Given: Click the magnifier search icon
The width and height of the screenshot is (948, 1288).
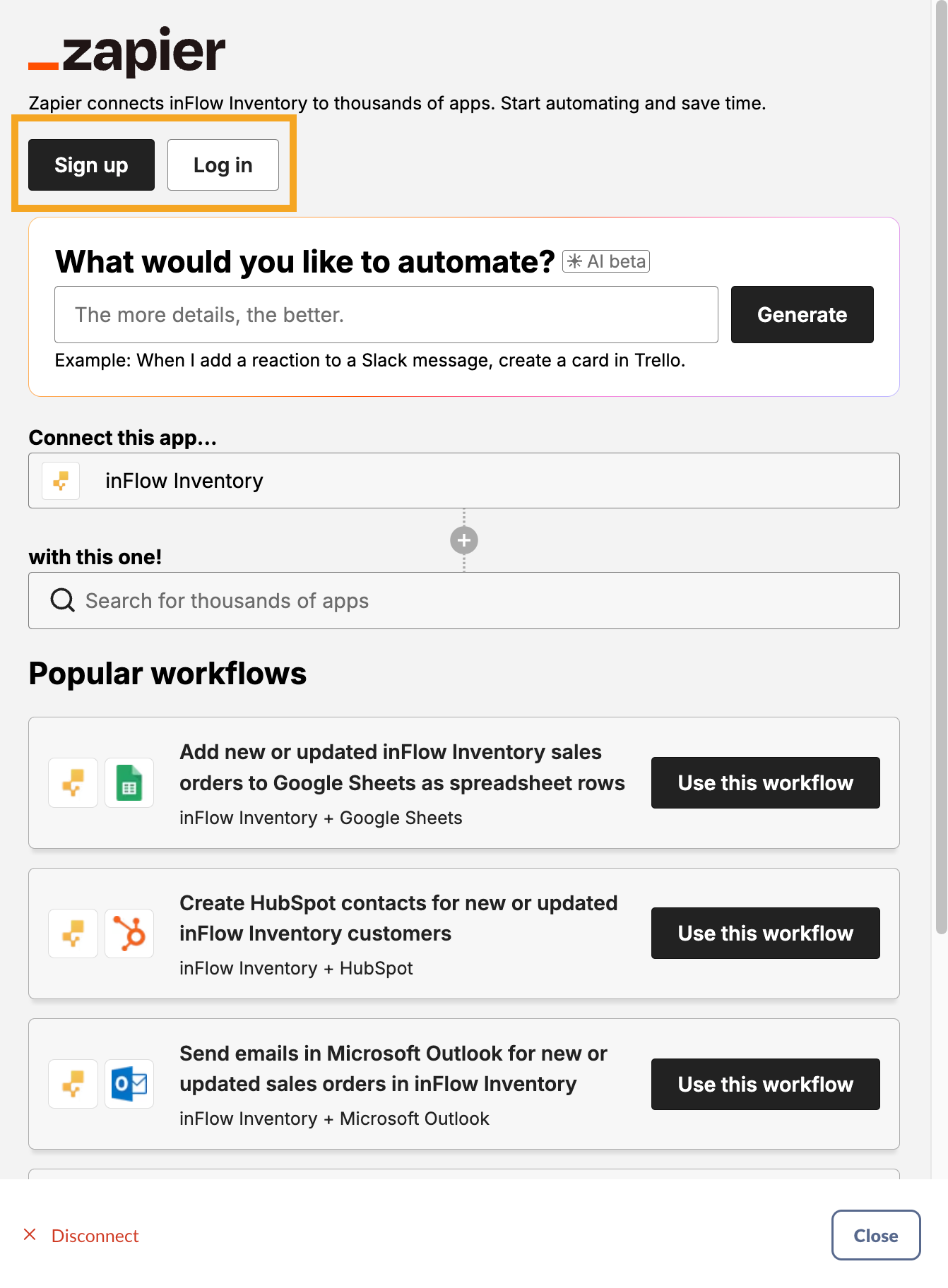Looking at the screenshot, I should tap(62, 600).
